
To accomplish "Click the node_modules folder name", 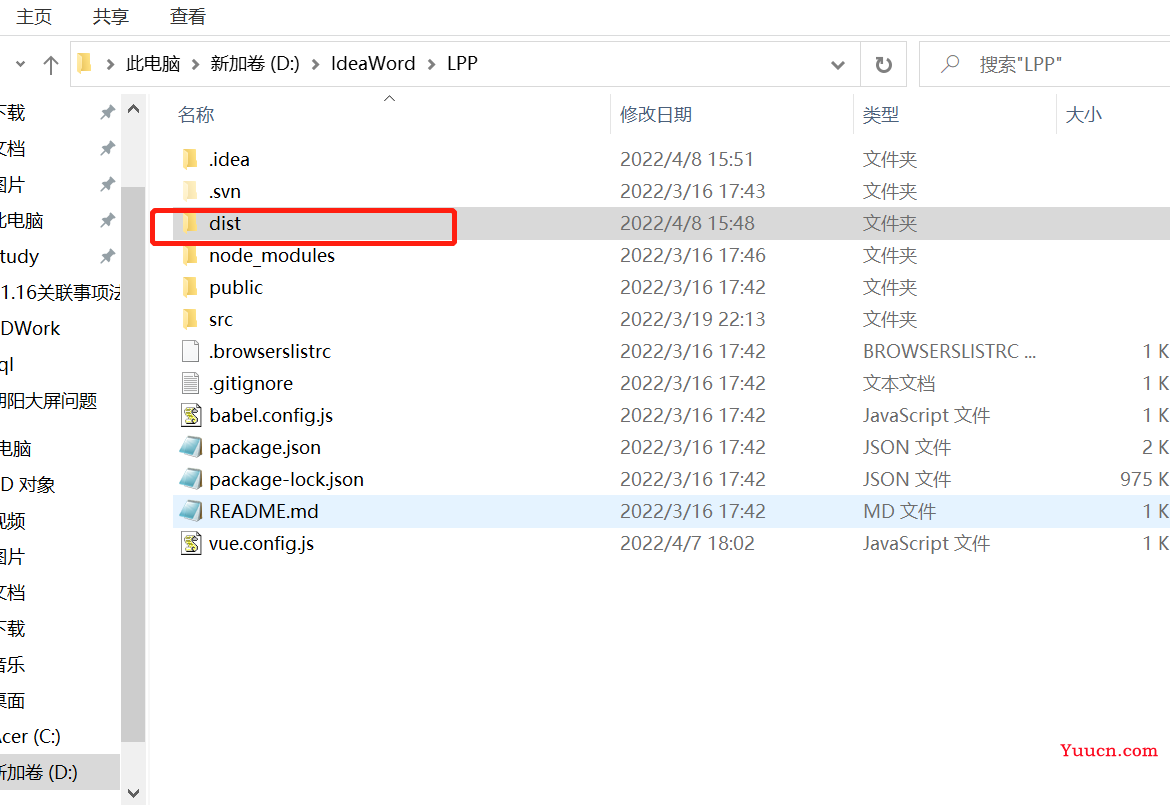I will pyautogui.click(x=272, y=255).
